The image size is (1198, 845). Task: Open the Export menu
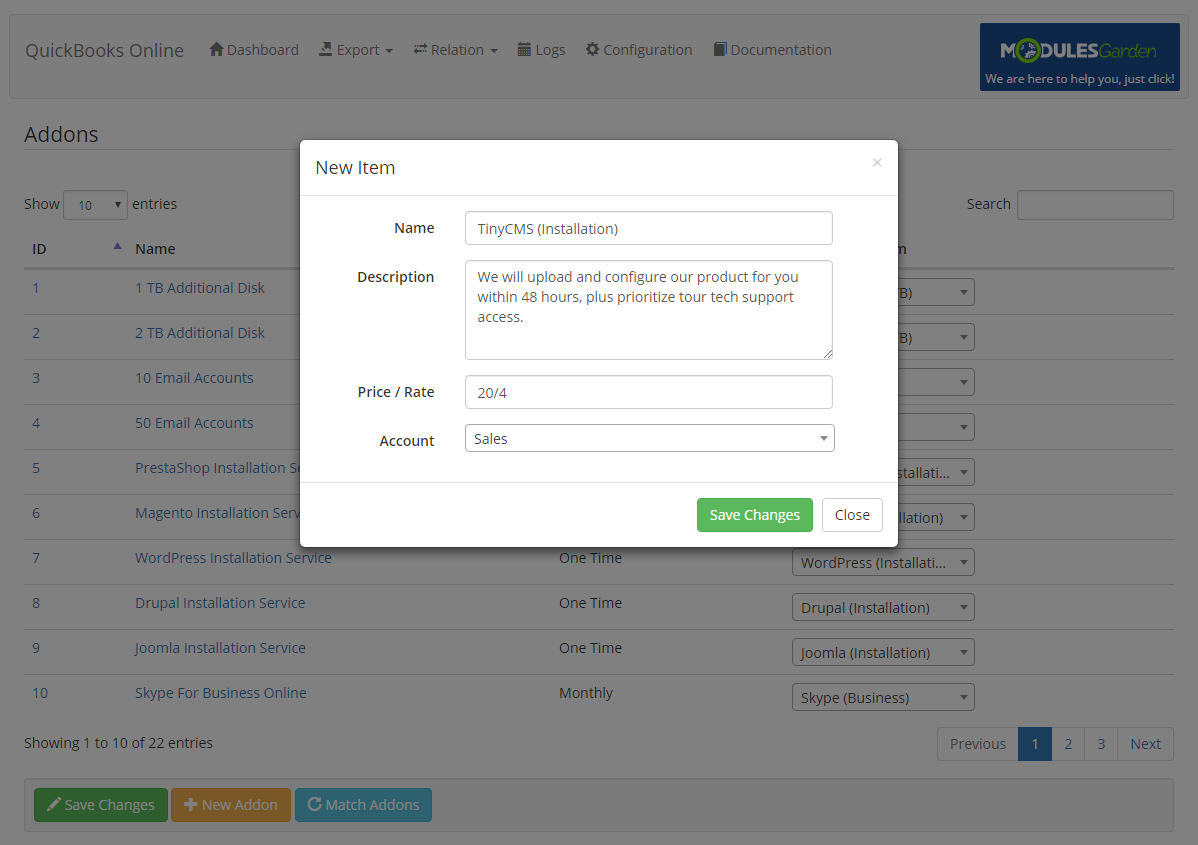tap(355, 49)
